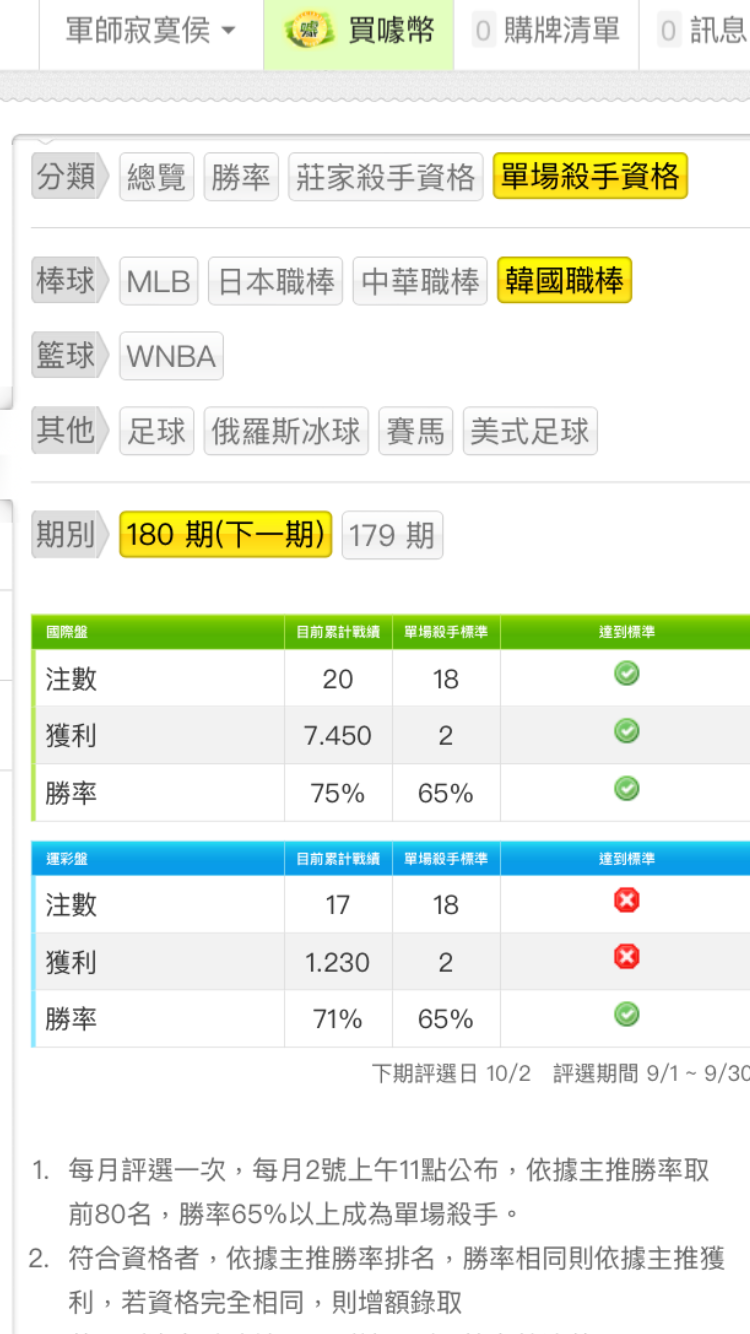Click red cross for 運彩盤 注數

626,901
